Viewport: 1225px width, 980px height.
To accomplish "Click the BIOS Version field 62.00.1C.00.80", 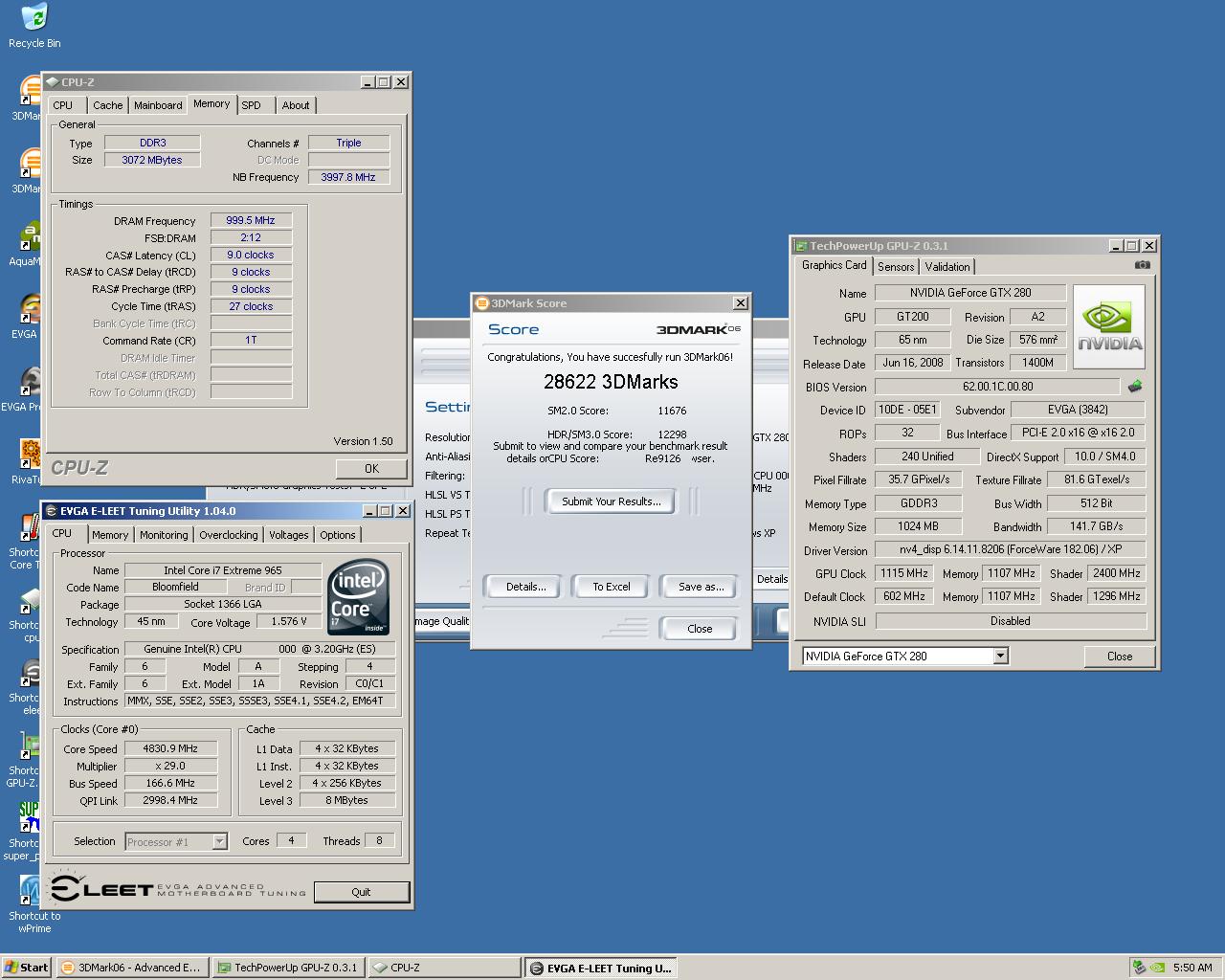I will pos(997,387).
